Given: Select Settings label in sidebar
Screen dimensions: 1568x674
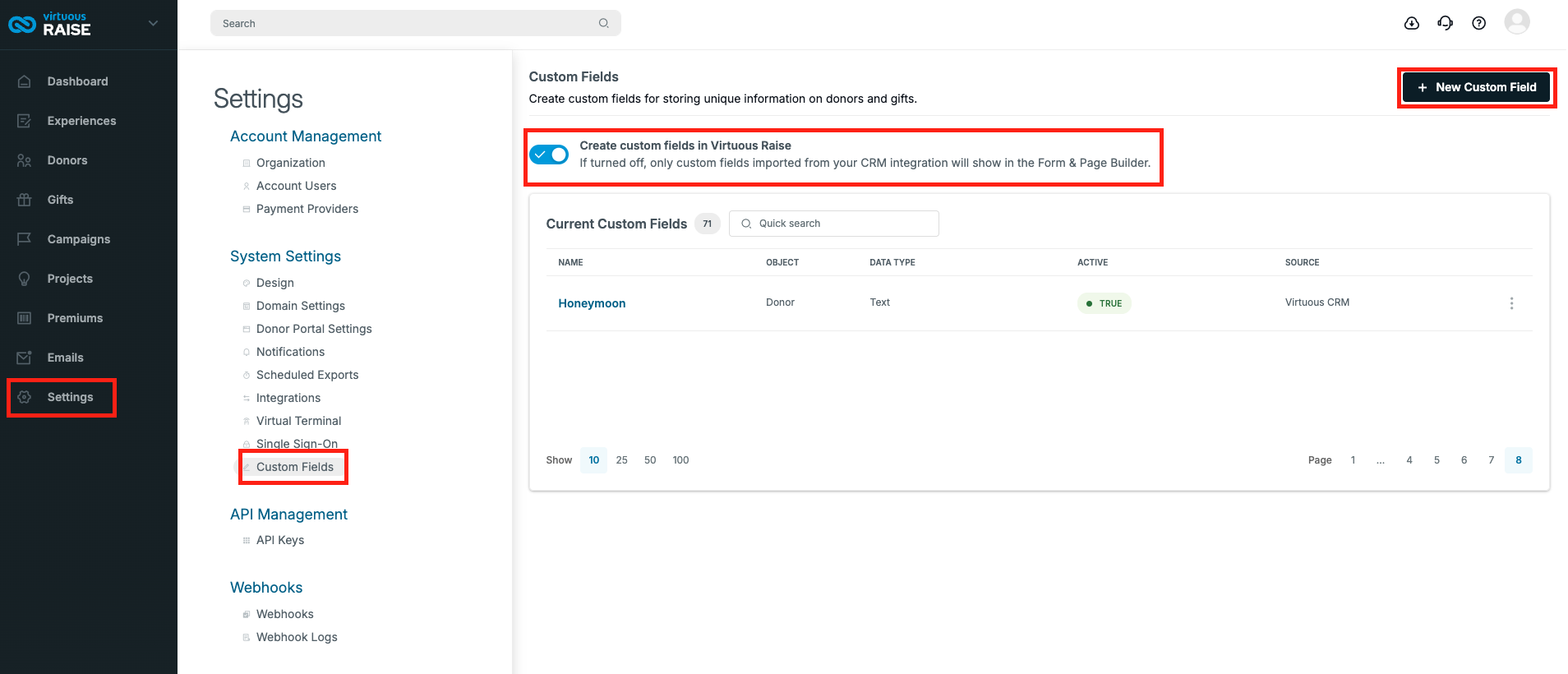Looking at the screenshot, I should coord(70,397).
